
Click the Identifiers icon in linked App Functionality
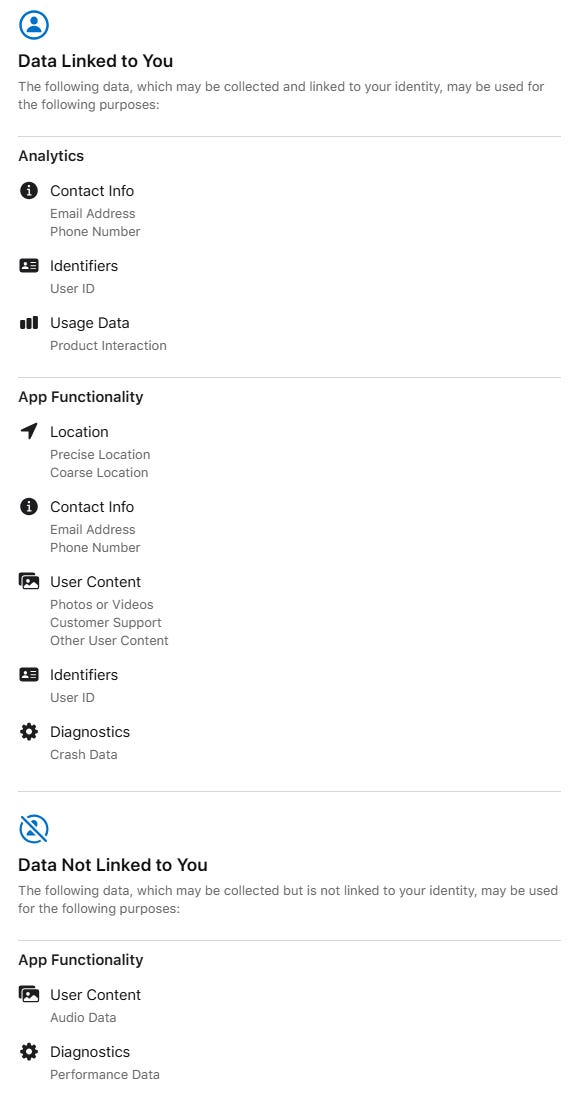pyautogui.click(x=29, y=674)
